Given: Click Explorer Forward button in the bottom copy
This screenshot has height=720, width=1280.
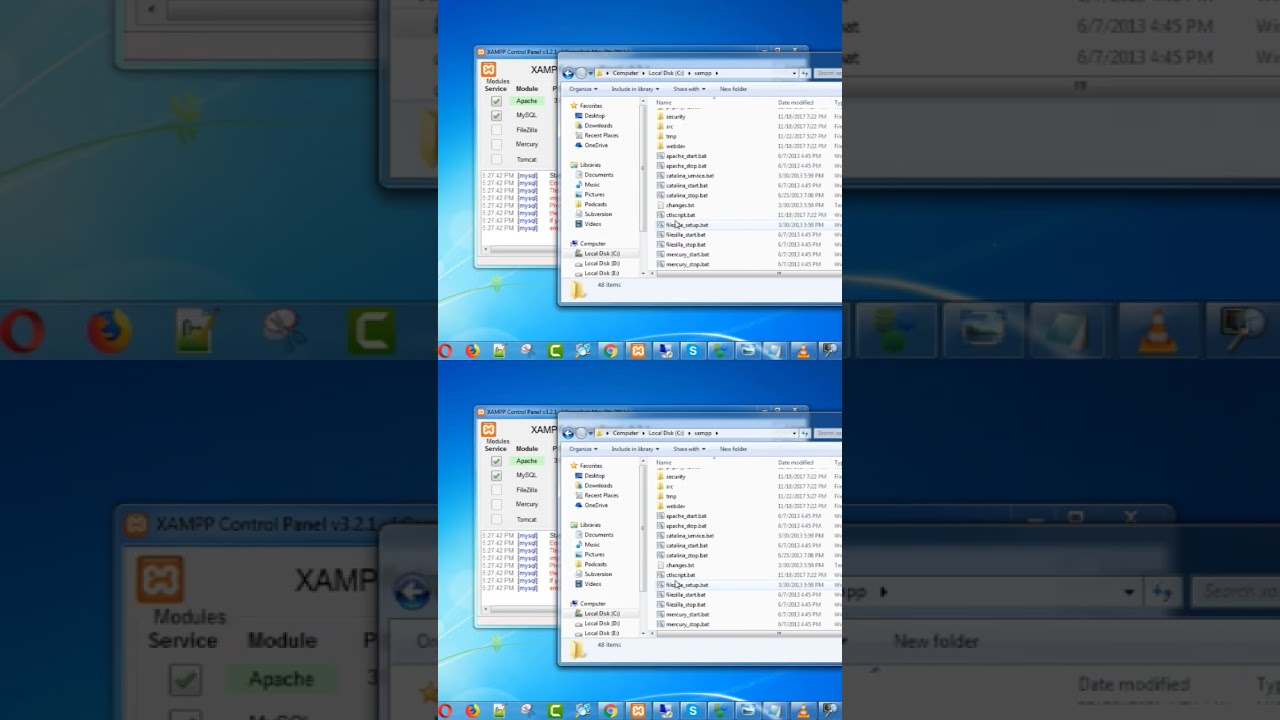Looking at the screenshot, I should [581, 433].
